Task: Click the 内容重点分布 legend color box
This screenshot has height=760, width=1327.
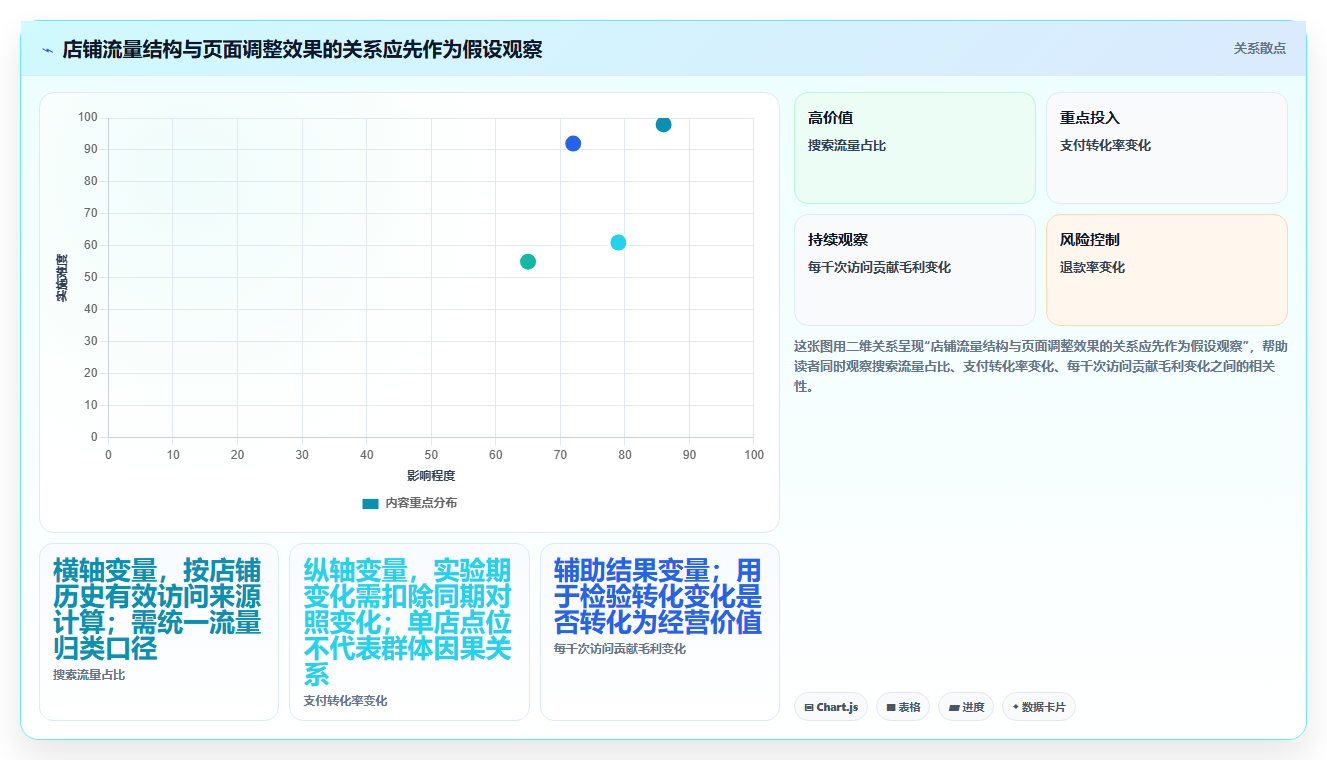Action: [x=371, y=504]
